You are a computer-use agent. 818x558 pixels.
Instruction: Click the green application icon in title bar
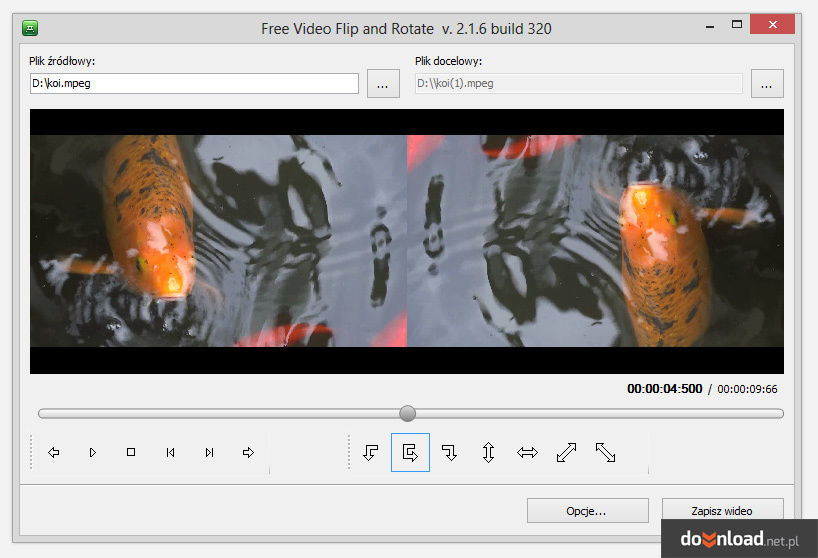coord(30,28)
